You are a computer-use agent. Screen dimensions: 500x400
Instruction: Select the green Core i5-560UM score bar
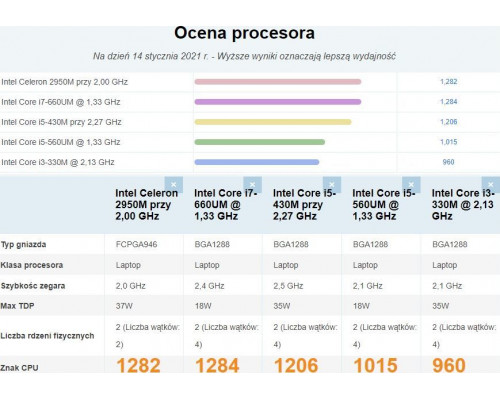260,142
